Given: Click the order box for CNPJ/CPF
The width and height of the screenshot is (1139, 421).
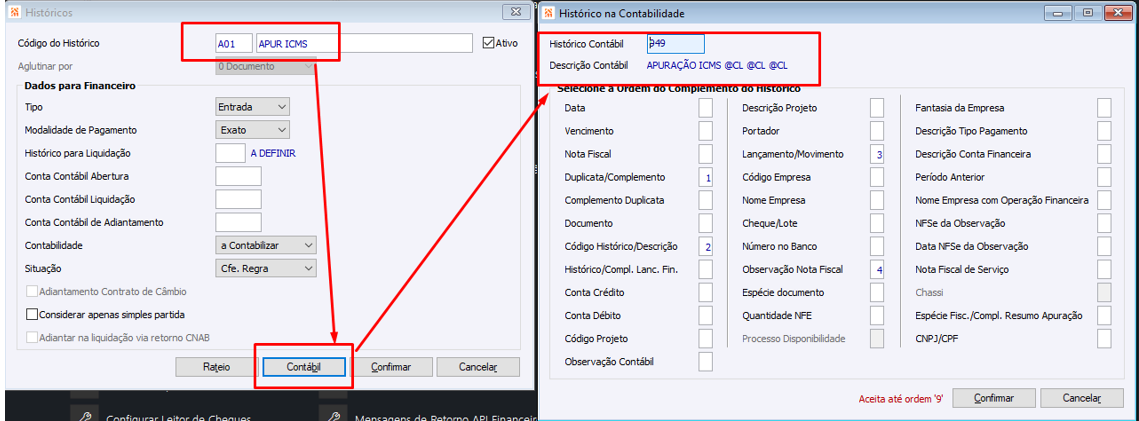Looking at the screenshot, I should pyautogui.click(x=1104, y=338).
